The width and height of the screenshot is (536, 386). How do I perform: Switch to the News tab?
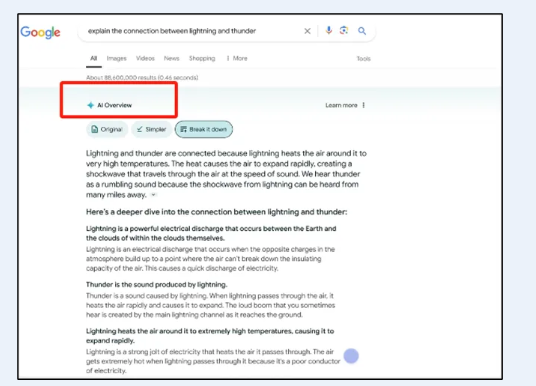point(172,58)
